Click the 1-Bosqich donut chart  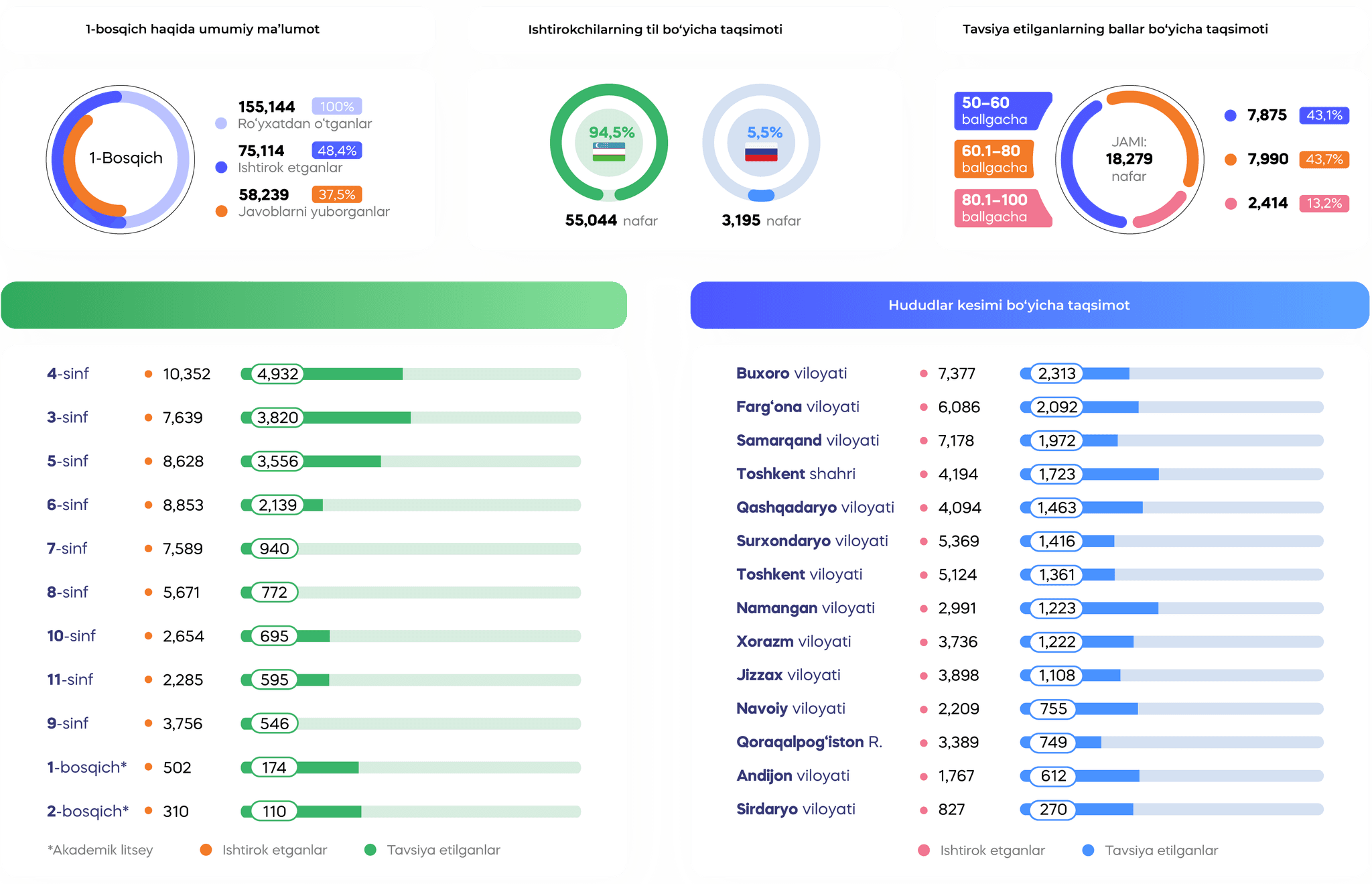coord(121,160)
